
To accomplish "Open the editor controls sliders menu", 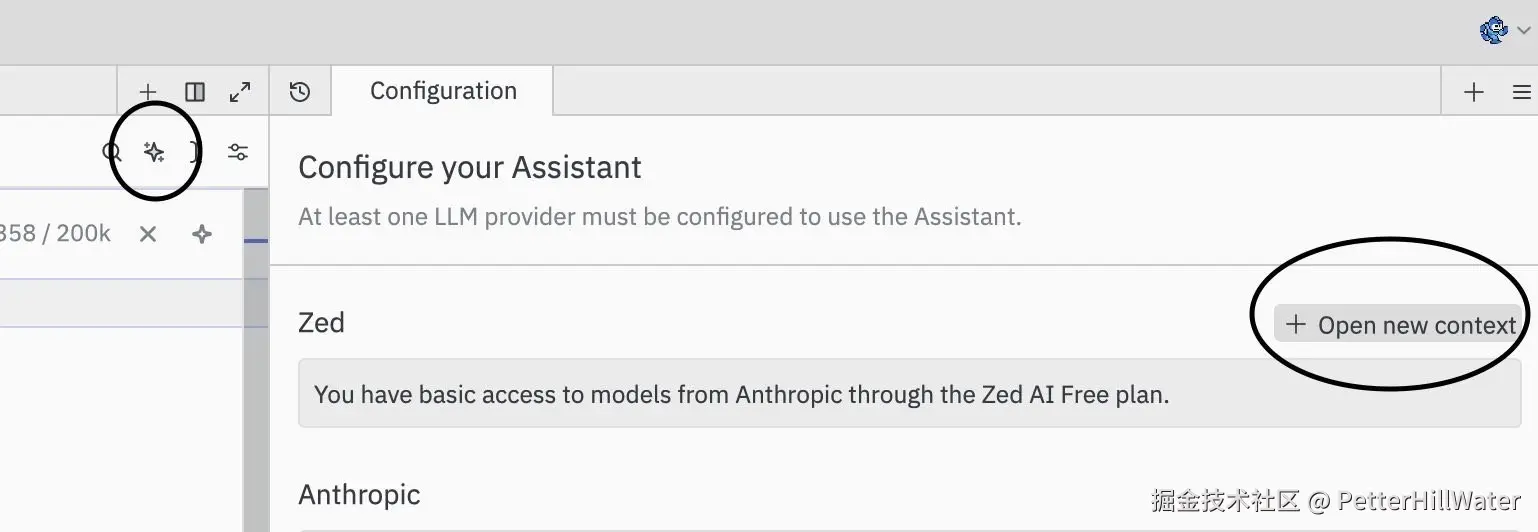I will 238,152.
